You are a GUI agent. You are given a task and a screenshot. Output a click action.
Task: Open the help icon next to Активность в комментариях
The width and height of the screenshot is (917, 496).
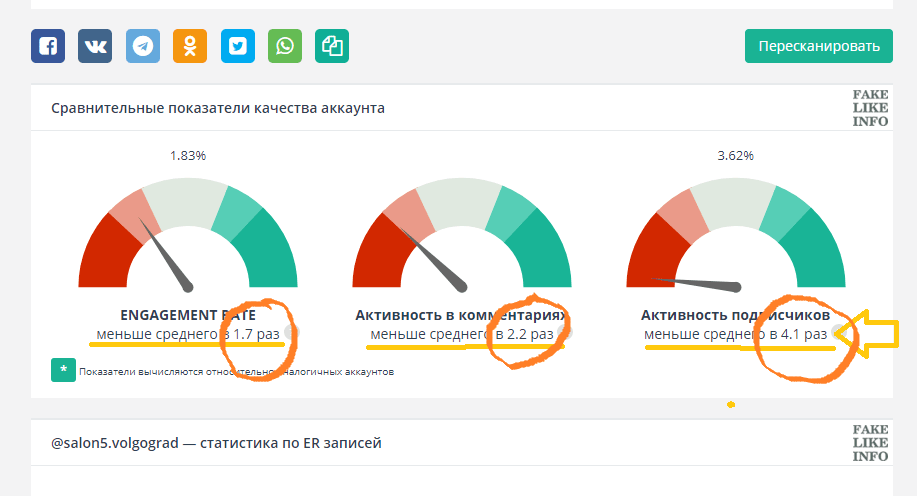point(565,333)
